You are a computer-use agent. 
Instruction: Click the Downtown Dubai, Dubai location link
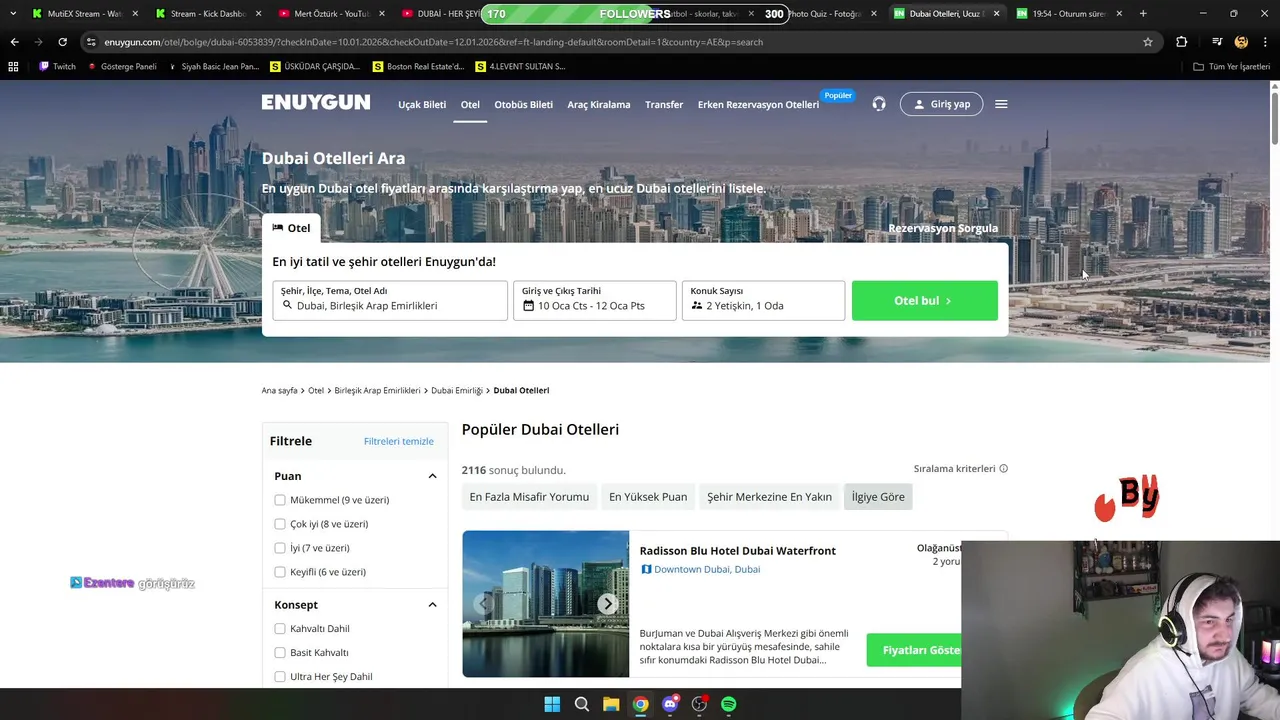(707, 569)
